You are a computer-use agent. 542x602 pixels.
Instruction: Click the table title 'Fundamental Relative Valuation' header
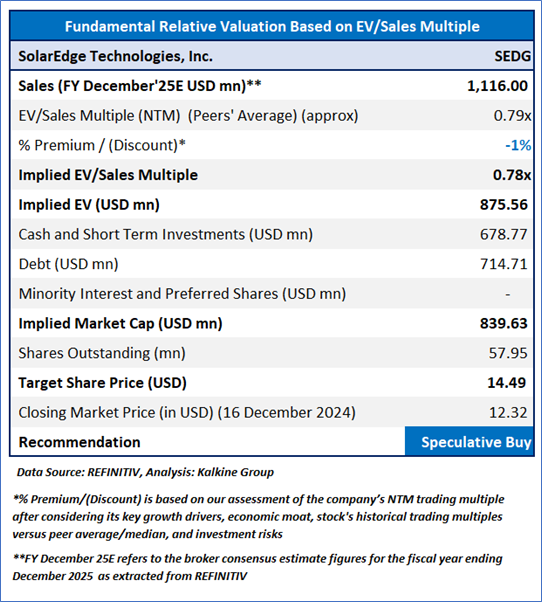(x=272, y=26)
